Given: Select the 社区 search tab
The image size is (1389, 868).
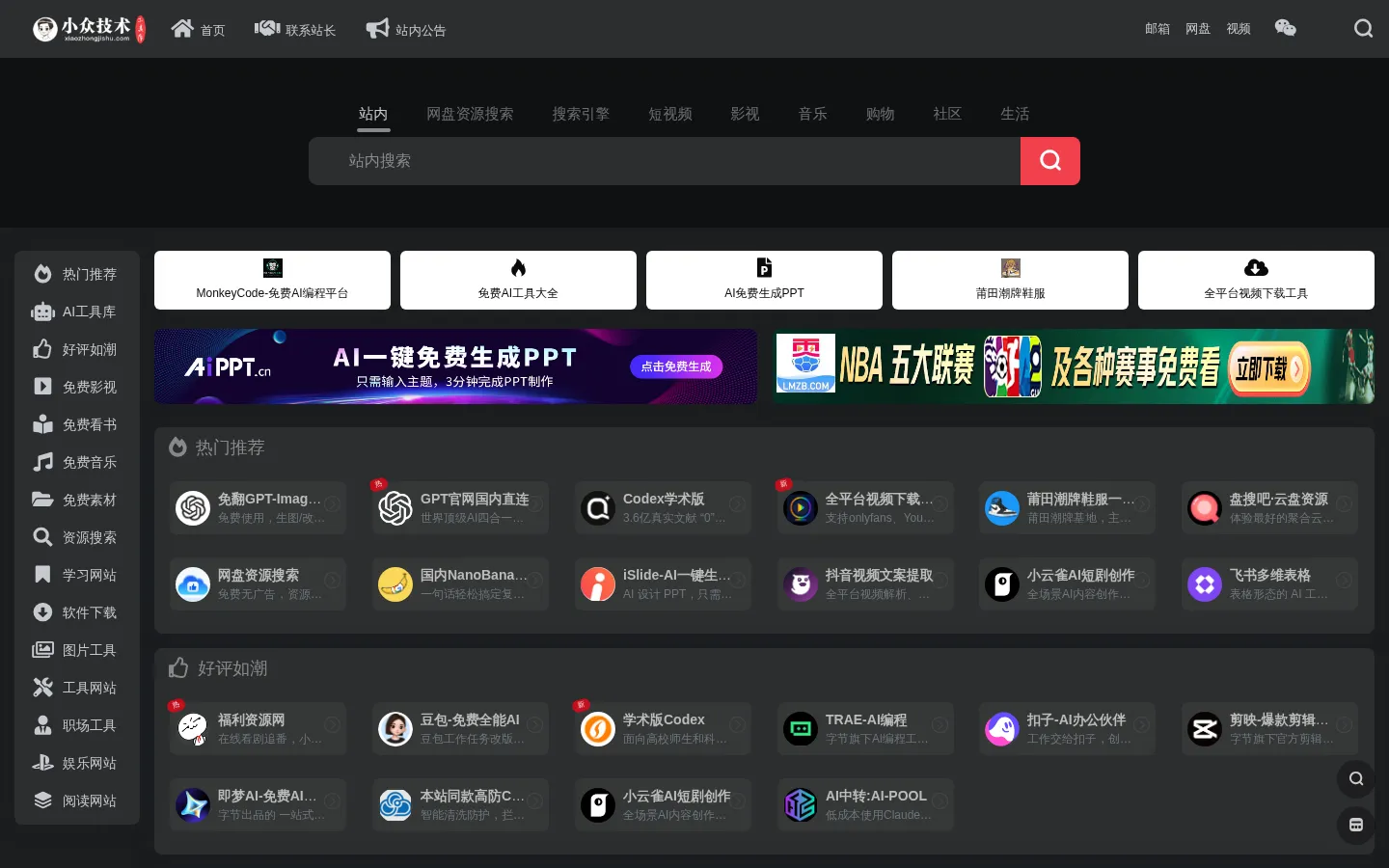Looking at the screenshot, I should (947, 114).
